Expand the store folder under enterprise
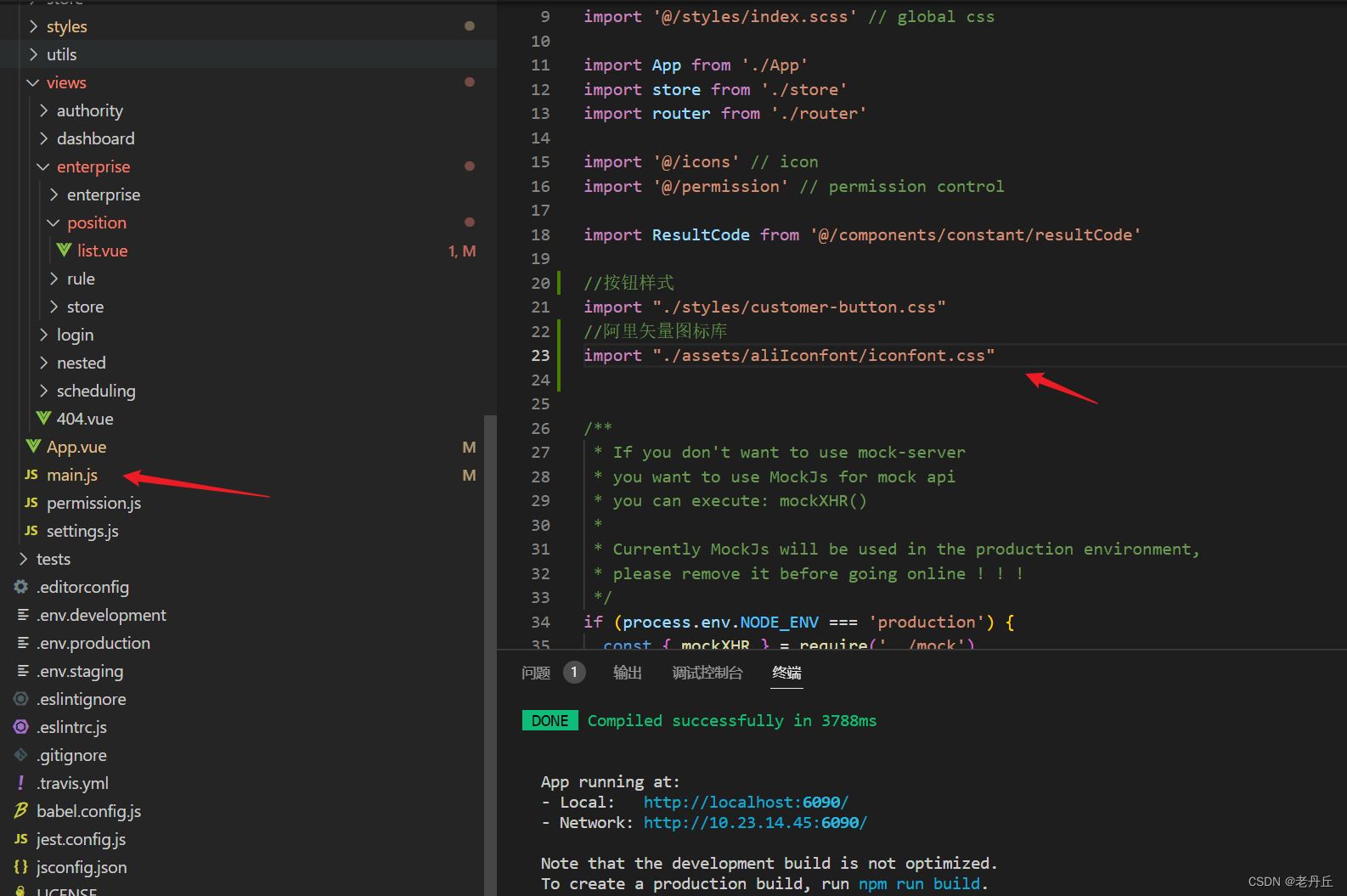The width and height of the screenshot is (1347, 896). coord(54,307)
